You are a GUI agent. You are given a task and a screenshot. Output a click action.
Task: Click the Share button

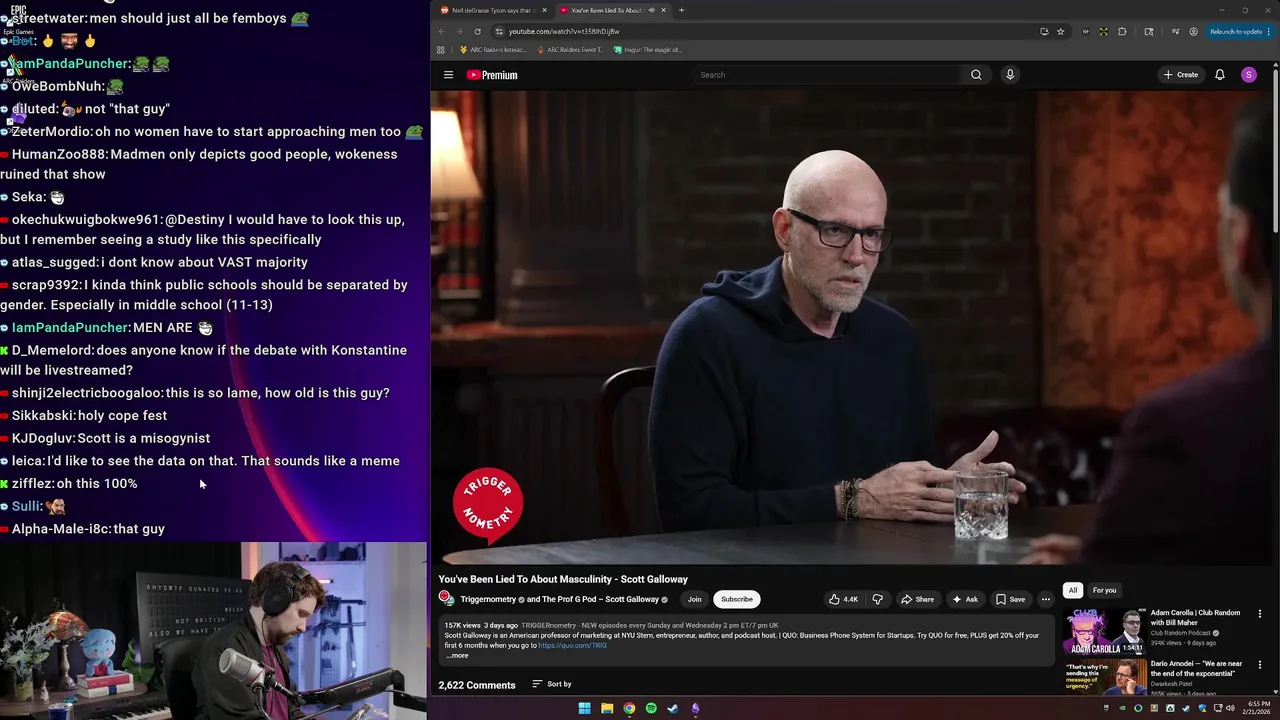[x=917, y=599]
